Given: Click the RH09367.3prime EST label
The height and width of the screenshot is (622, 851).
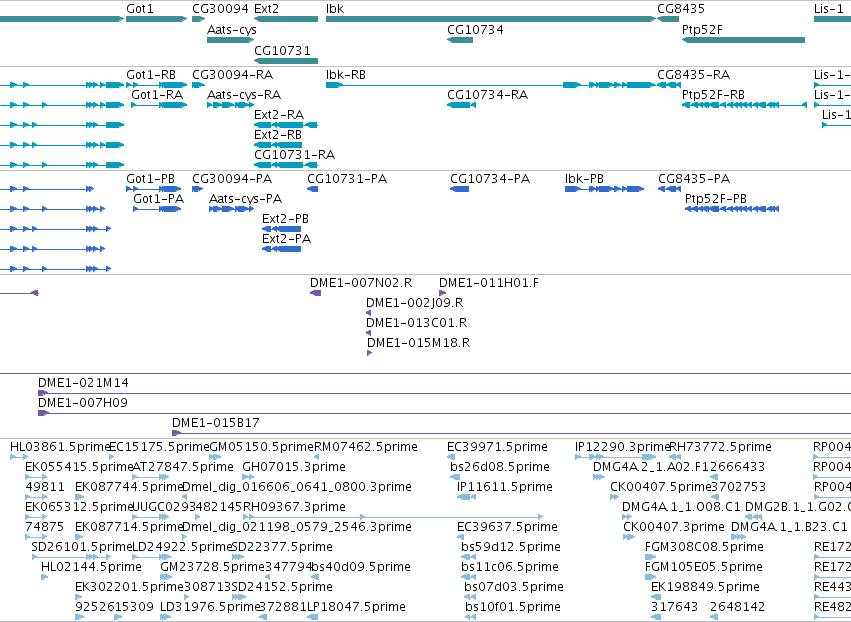Looking at the screenshot, I should [x=294, y=507].
